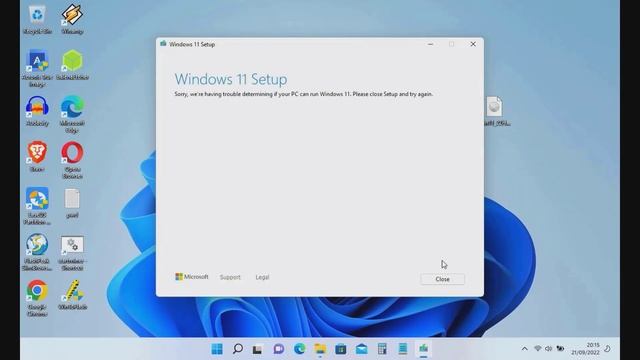This screenshot has width=640, height=360.
Task: Close the Windows 11 Setup dialog via Close button
Action: pyautogui.click(x=442, y=279)
